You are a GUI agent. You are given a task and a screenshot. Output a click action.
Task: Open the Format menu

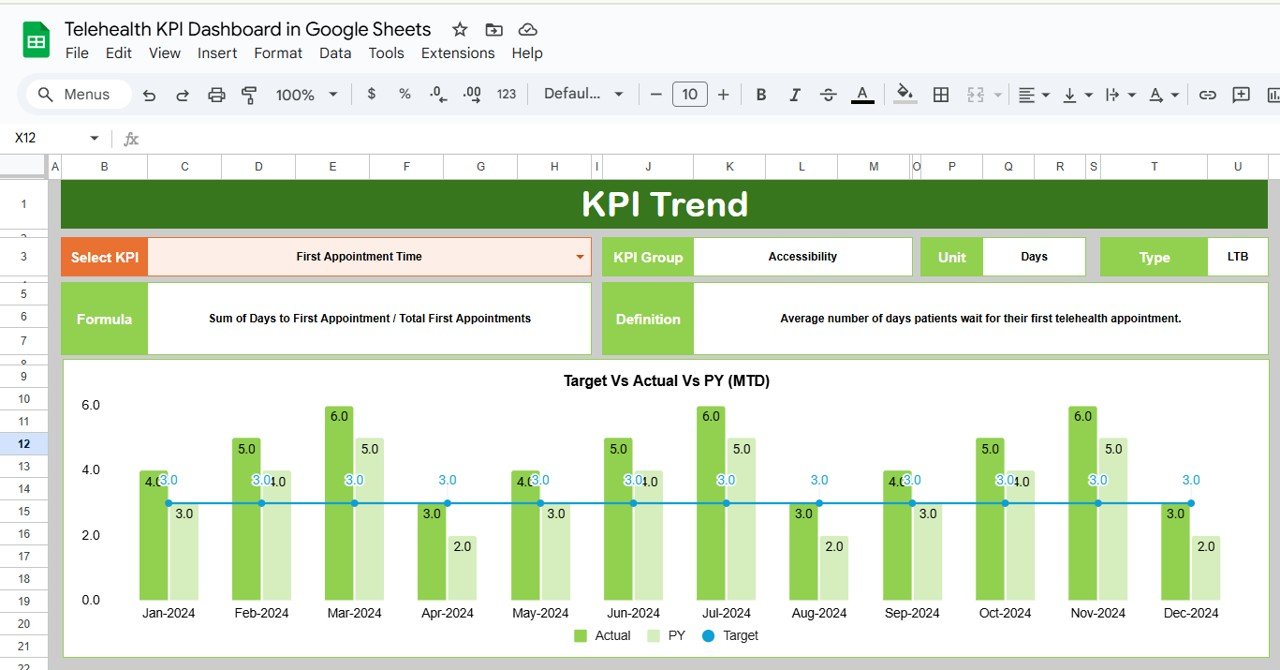point(277,53)
